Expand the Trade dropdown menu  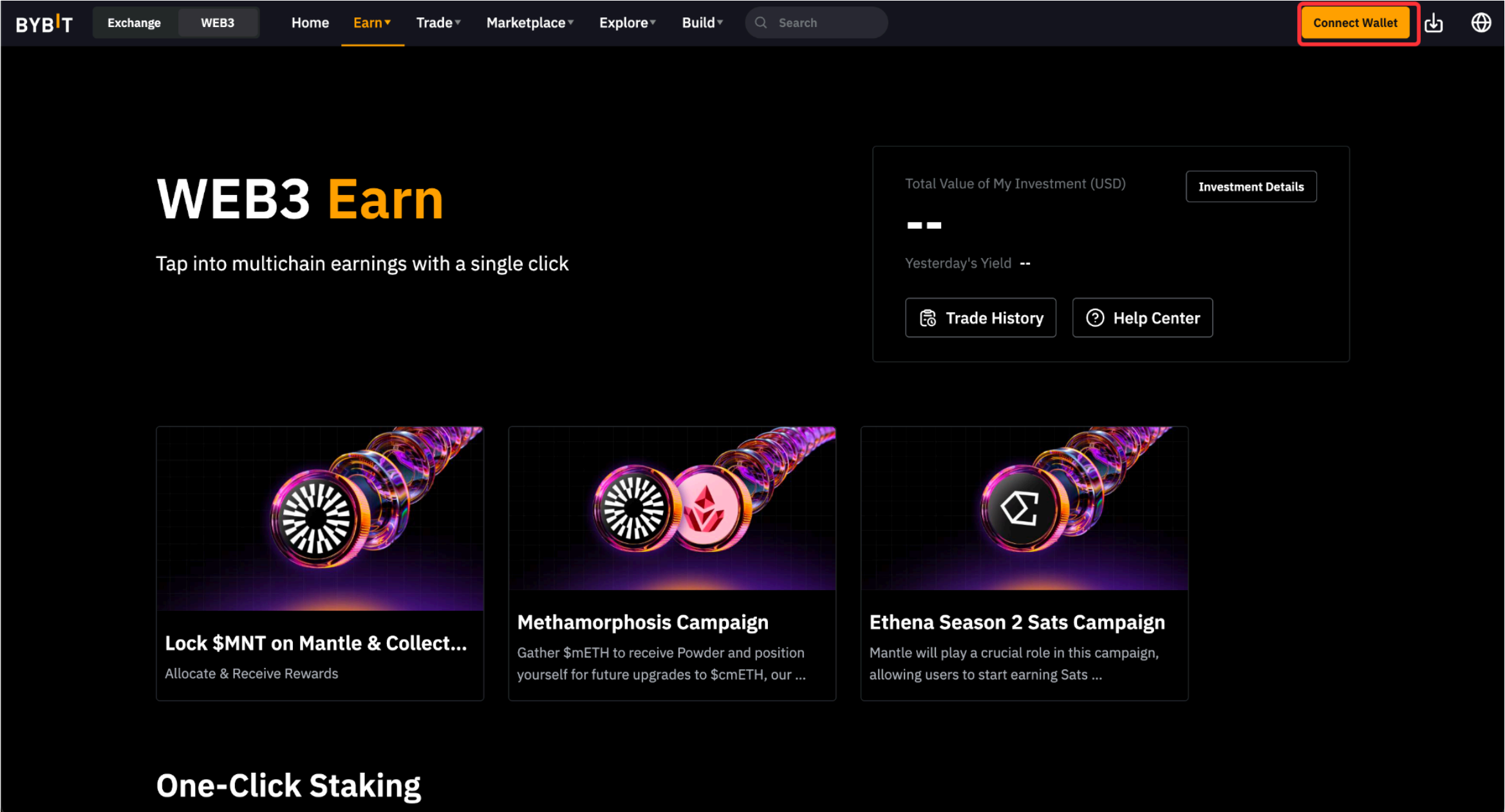coord(438,23)
